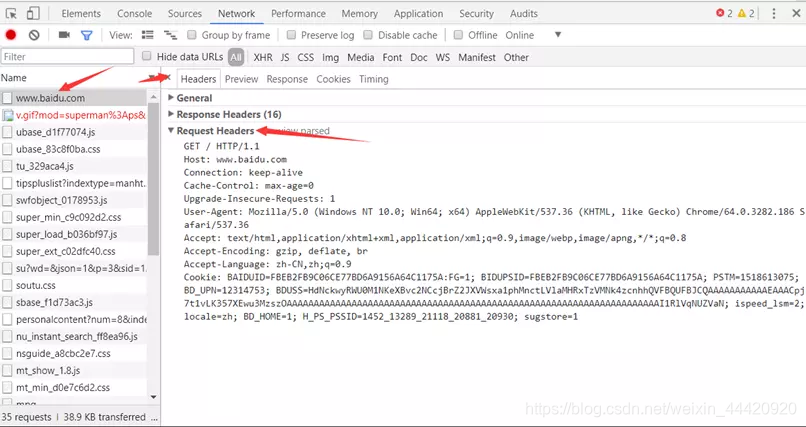This screenshot has height=427, width=806.
Task: Select swfobject_0178953.js request
Action: [x=74, y=200]
